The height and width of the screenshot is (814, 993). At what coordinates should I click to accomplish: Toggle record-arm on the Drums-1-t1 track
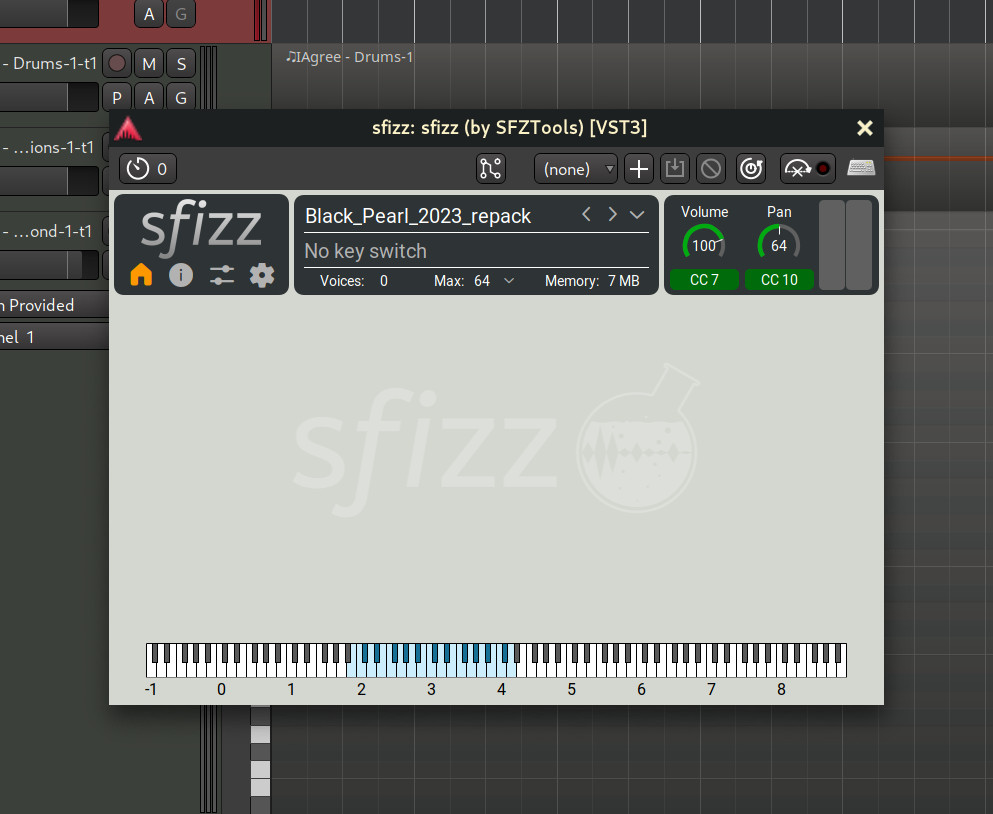coord(117,64)
